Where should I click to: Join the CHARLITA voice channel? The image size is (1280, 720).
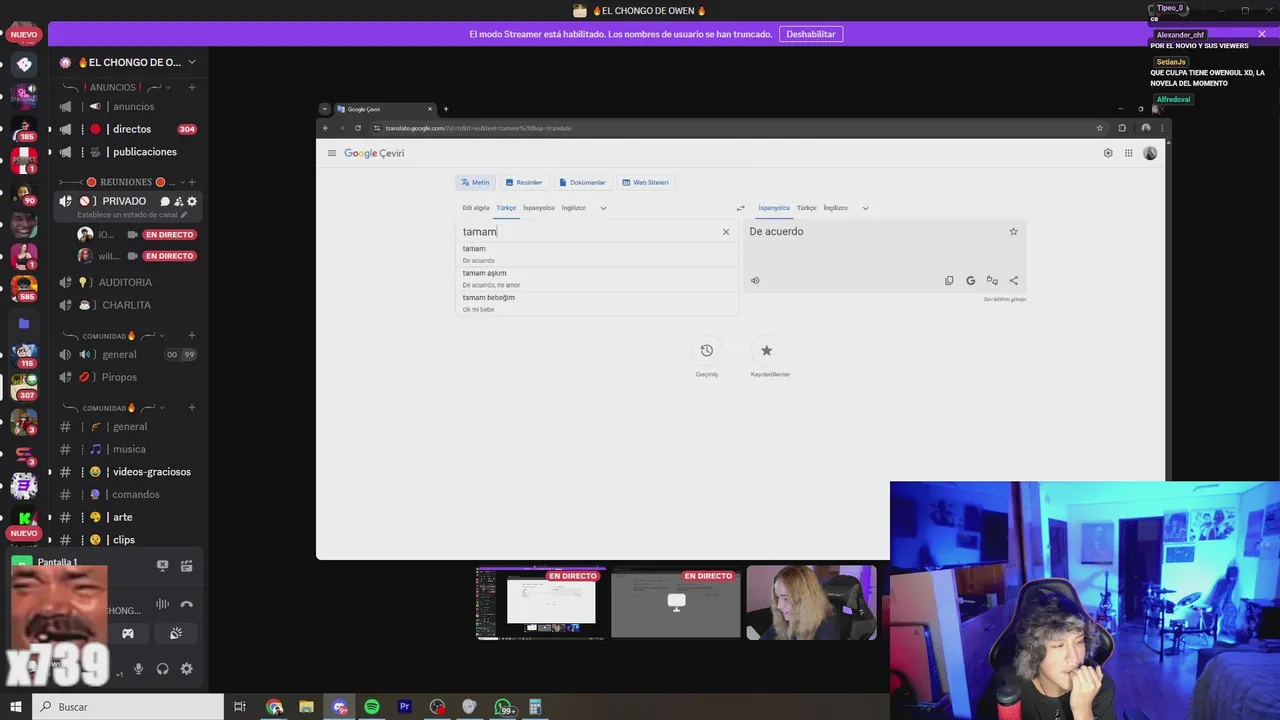tap(127, 305)
